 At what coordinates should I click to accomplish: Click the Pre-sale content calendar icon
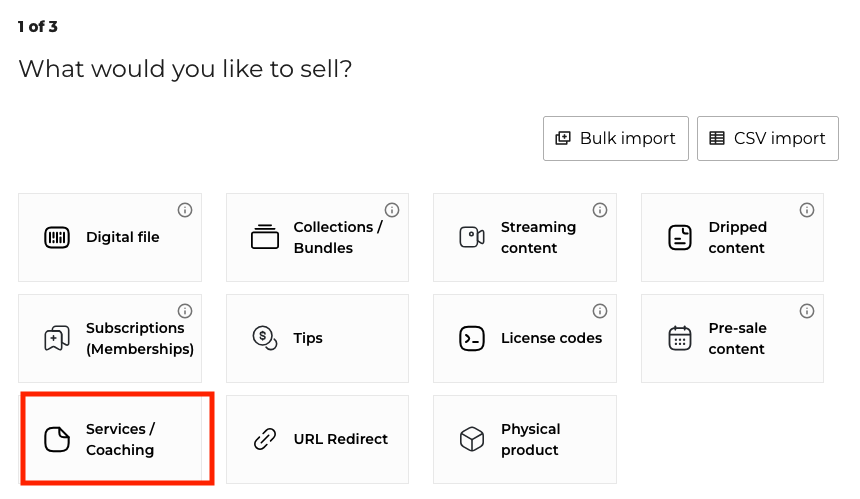[x=679, y=339]
